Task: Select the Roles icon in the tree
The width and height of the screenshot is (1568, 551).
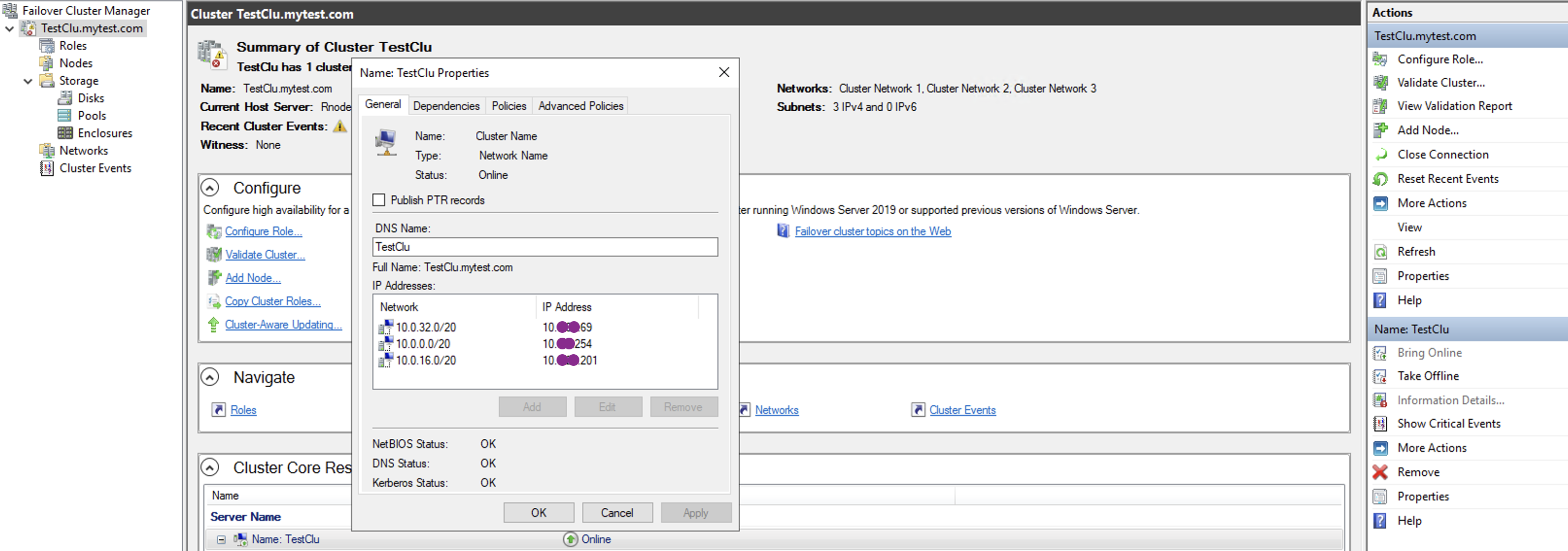Action: tap(46, 45)
